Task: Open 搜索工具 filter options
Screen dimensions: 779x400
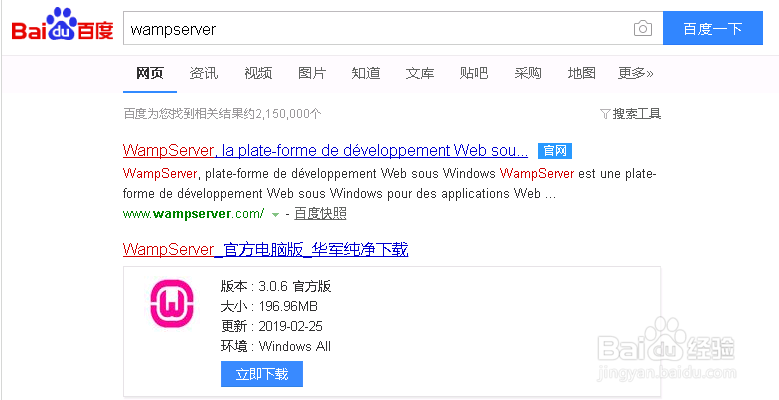Action: point(630,114)
